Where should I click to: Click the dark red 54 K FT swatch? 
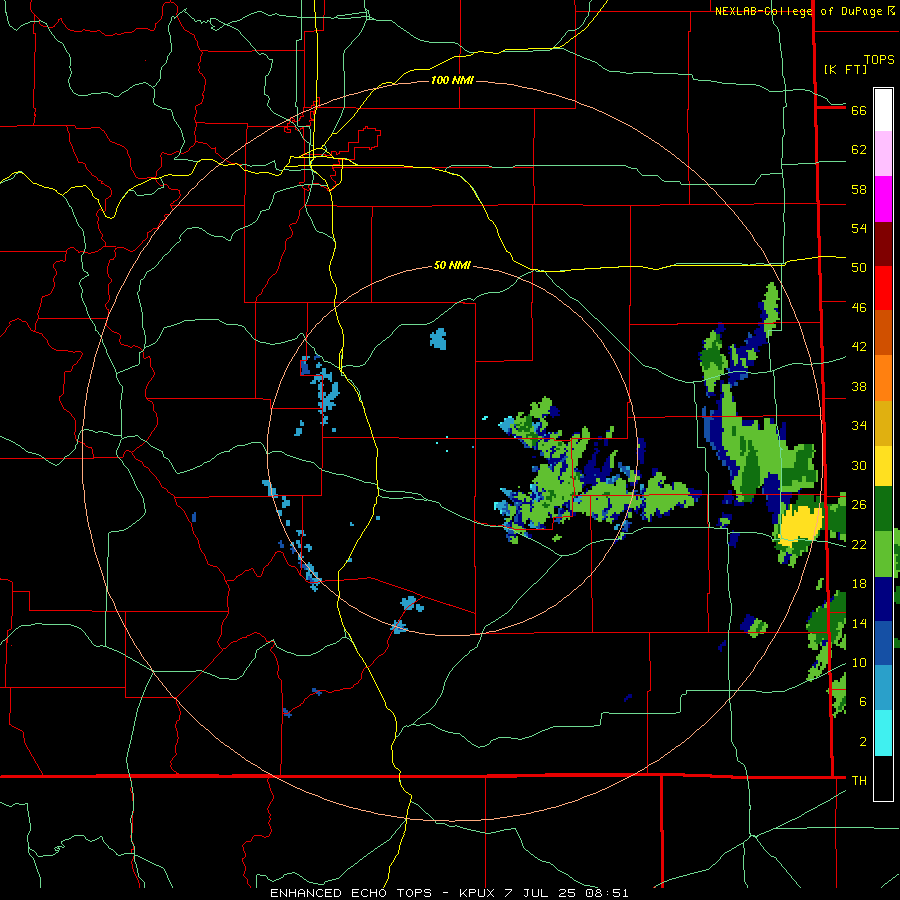883,244
